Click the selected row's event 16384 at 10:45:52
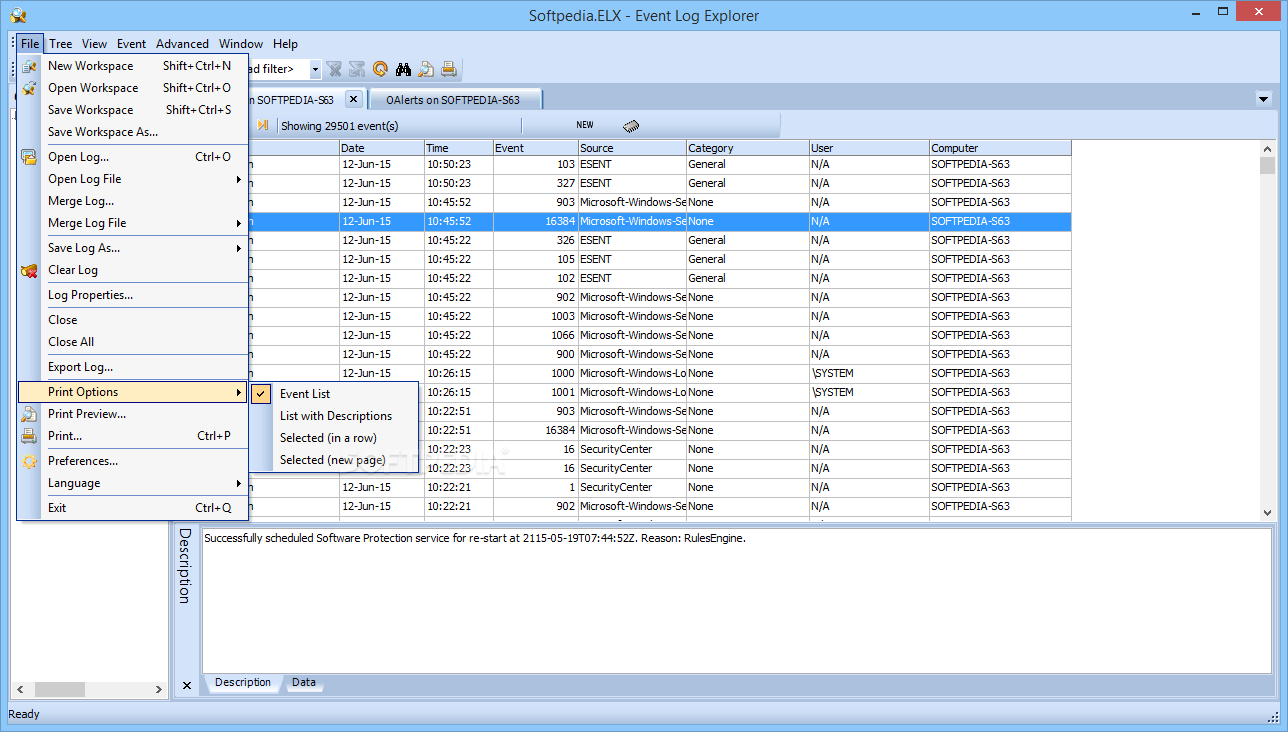This screenshot has height=732, width=1288. click(x=536, y=221)
